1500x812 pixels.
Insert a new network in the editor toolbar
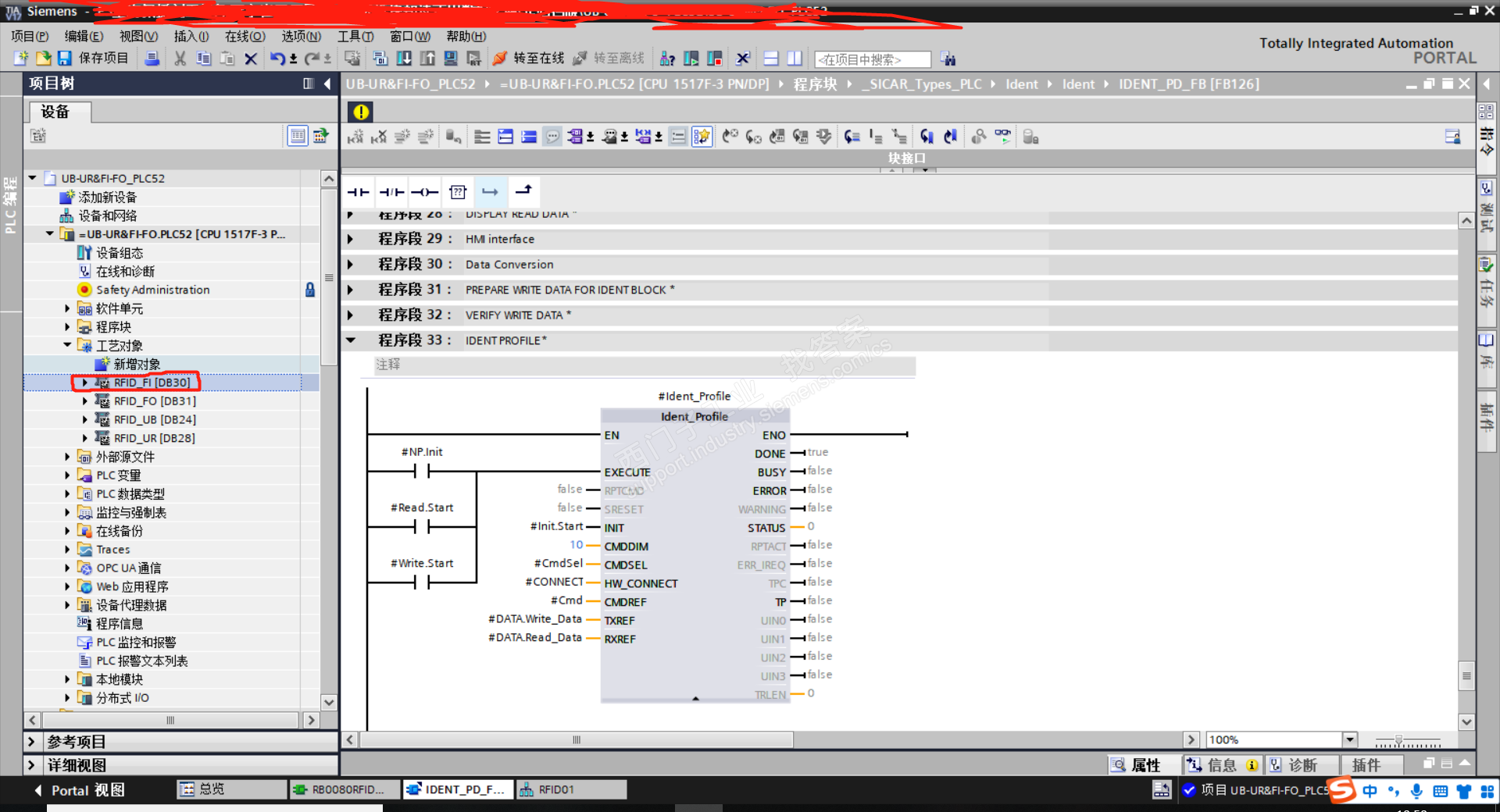(x=355, y=137)
